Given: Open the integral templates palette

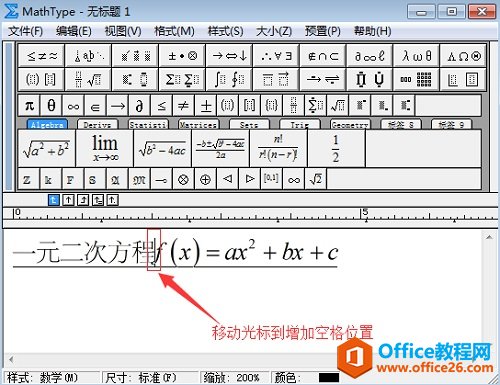Looking at the screenshot, I should 229,79.
